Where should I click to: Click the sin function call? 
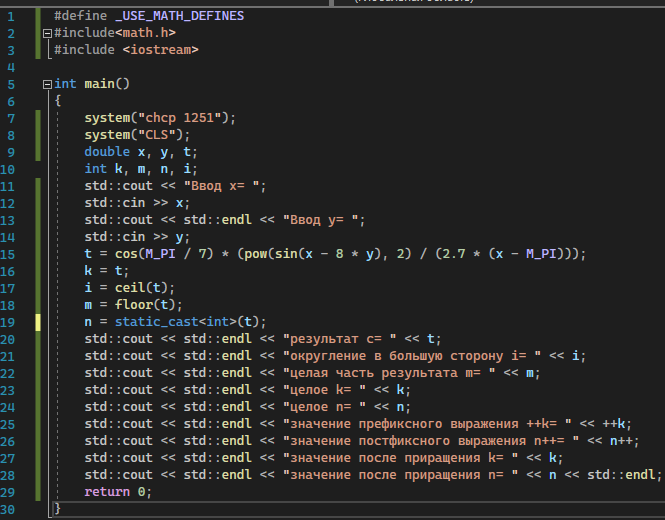click(286, 254)
